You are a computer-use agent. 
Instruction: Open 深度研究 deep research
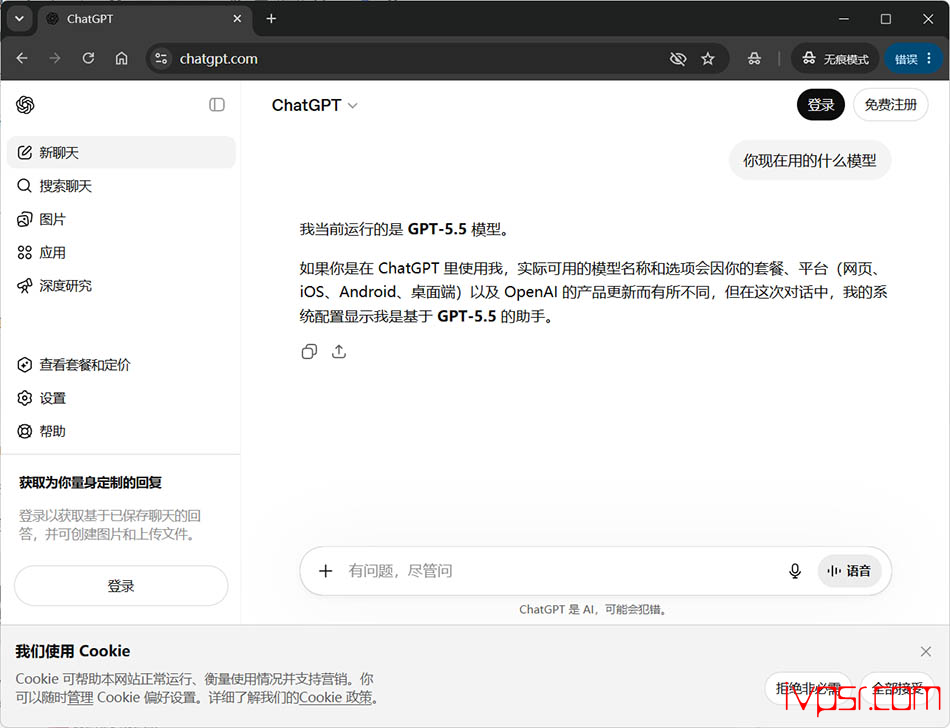click(121, 285)
